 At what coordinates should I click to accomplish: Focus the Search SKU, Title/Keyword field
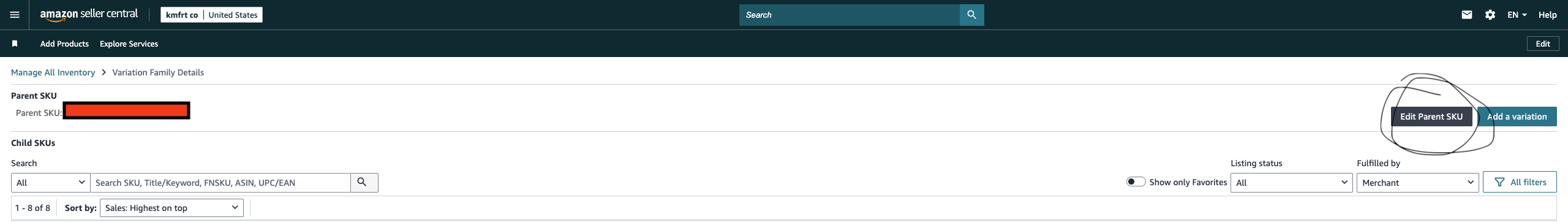coord(221,183)
